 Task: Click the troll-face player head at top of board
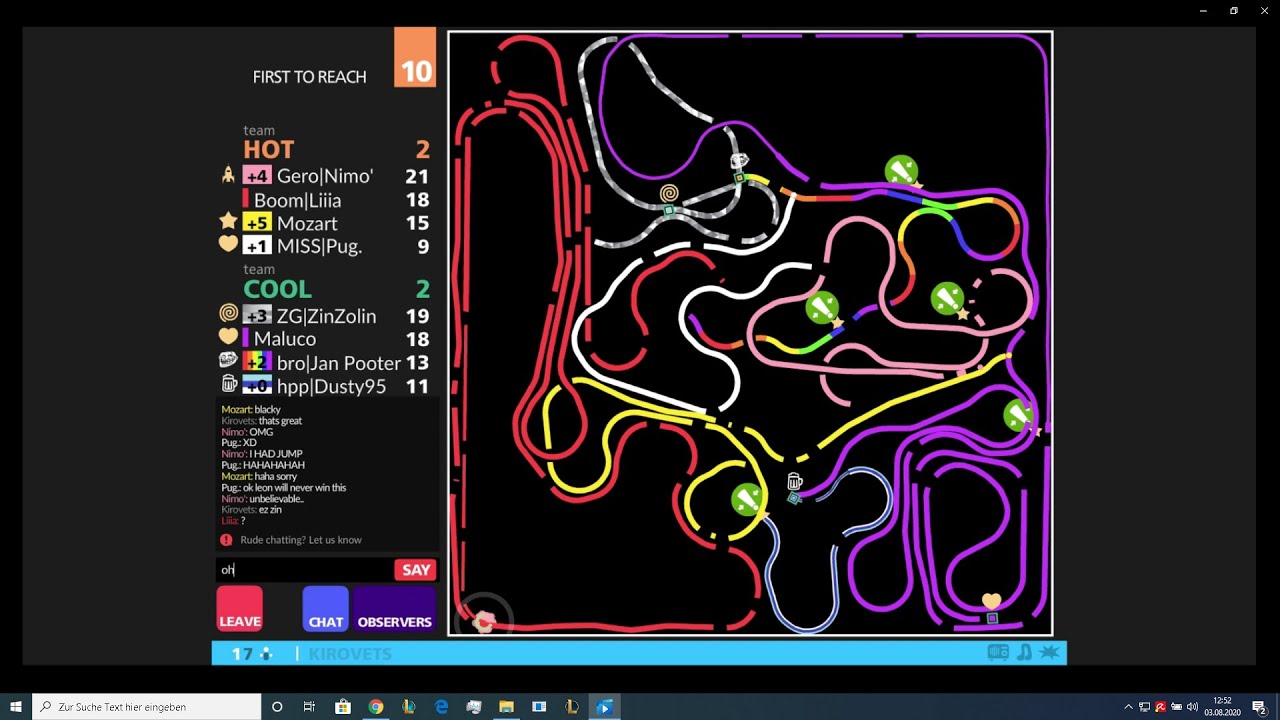pyautogui.click(x=739, y=160)
